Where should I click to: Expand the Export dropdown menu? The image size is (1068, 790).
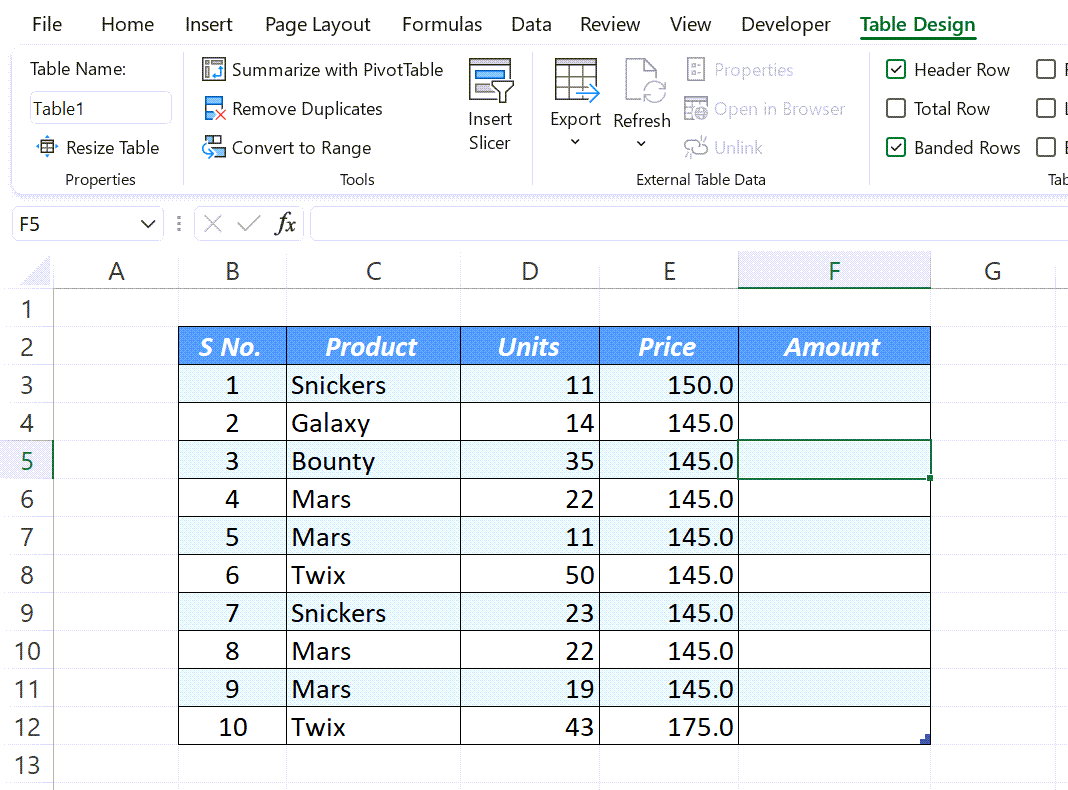pos(575,143)
